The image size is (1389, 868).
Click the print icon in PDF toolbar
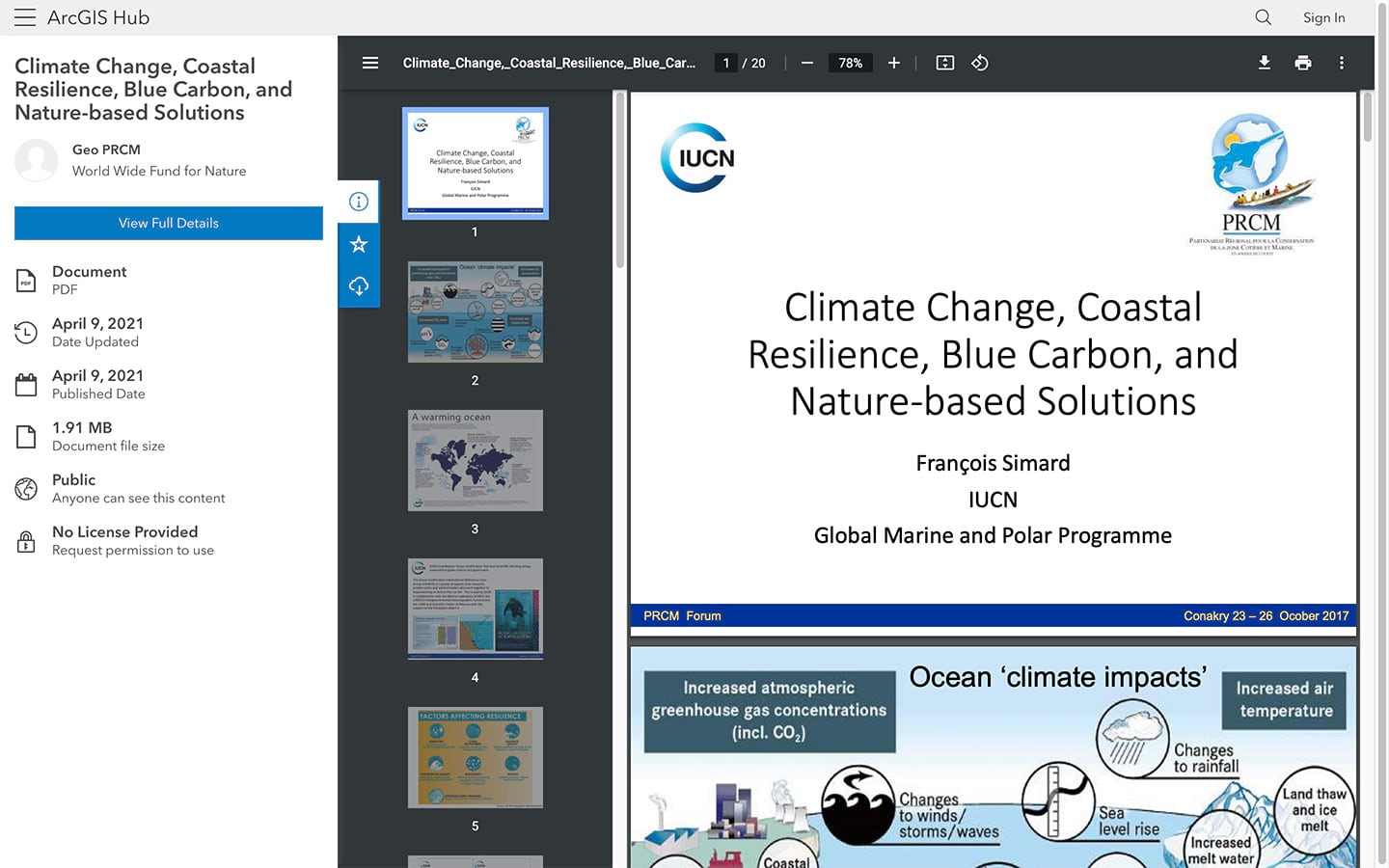point(1303,63)
